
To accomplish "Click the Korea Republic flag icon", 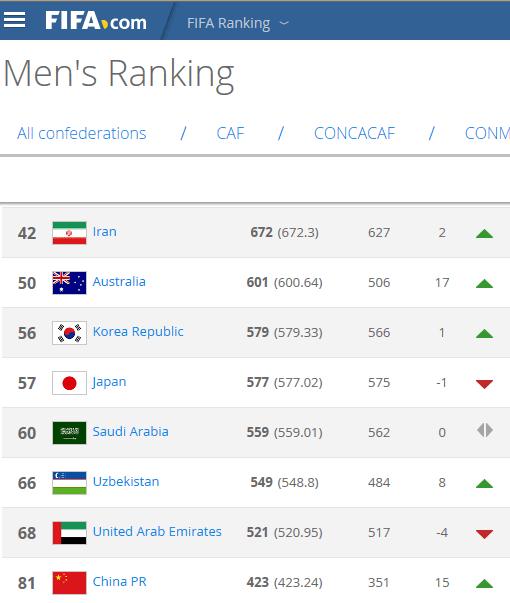I will (x=69, y=333).
